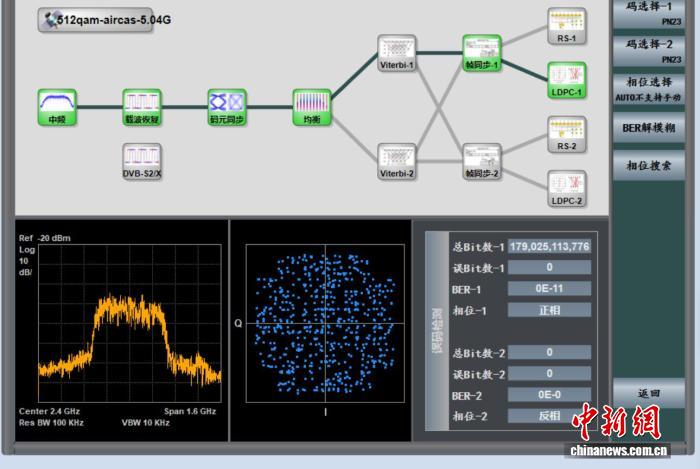Select the 帧同步-2 frame sync block
The width and height of the screenshot is (700, 469).
pyautogui.click(x=481, y=156)
